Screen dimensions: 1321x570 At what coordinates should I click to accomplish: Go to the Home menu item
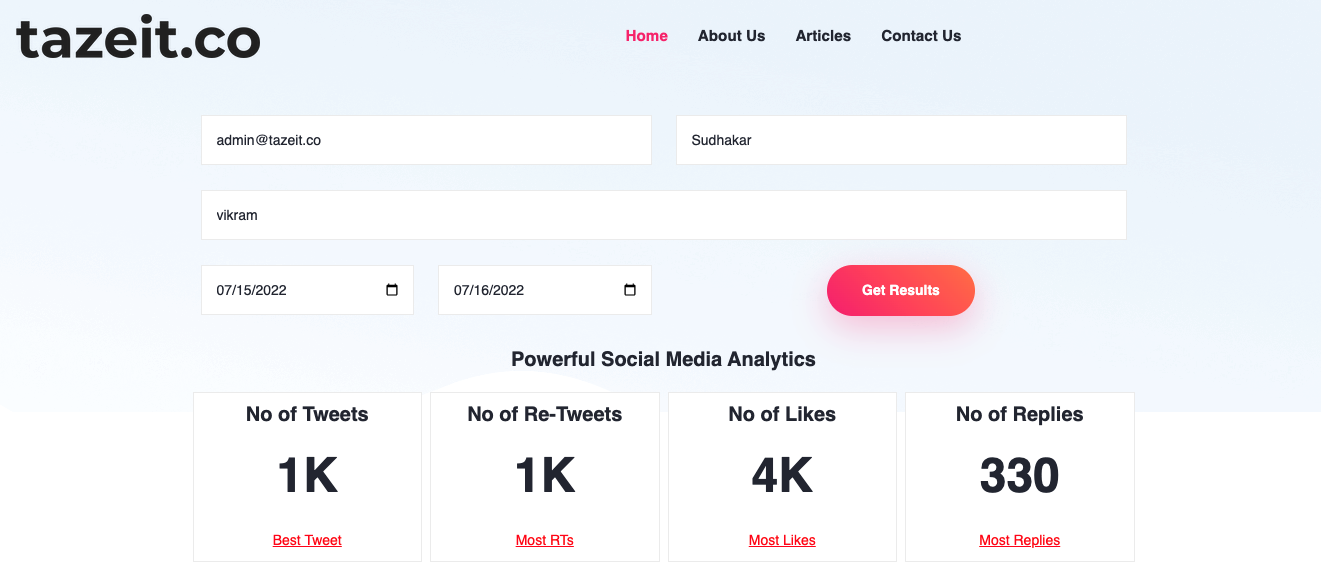pos(646,36)
